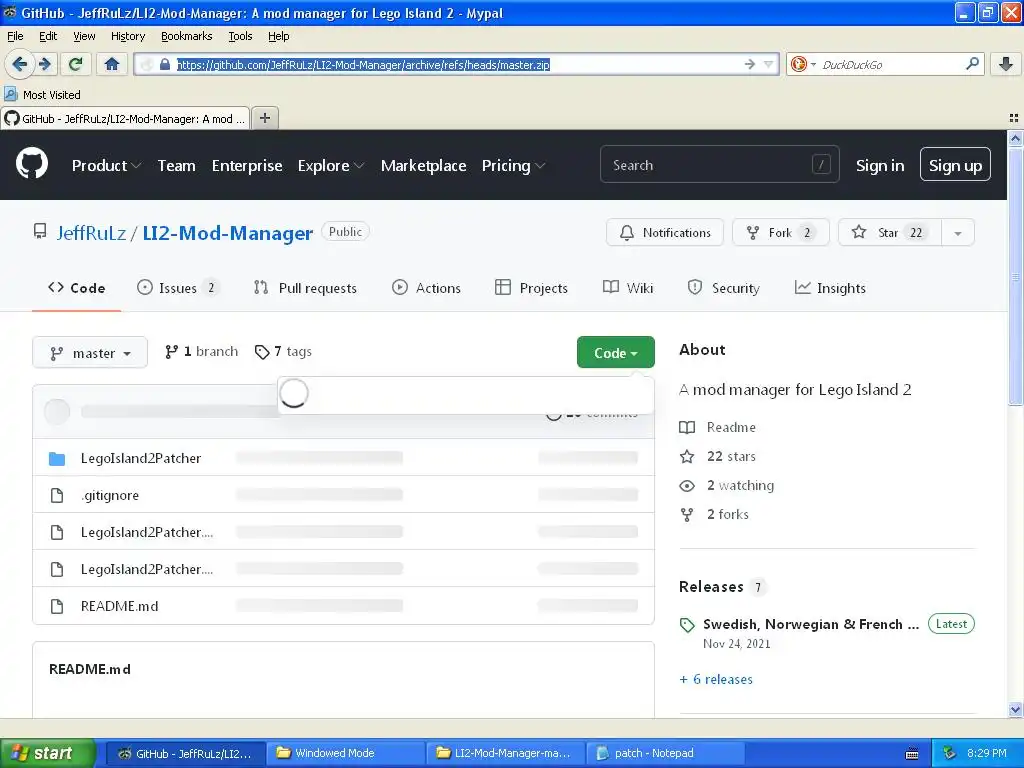1024x768 pixels.
Task: Click the Sign up button
Action: coord(955,165)
